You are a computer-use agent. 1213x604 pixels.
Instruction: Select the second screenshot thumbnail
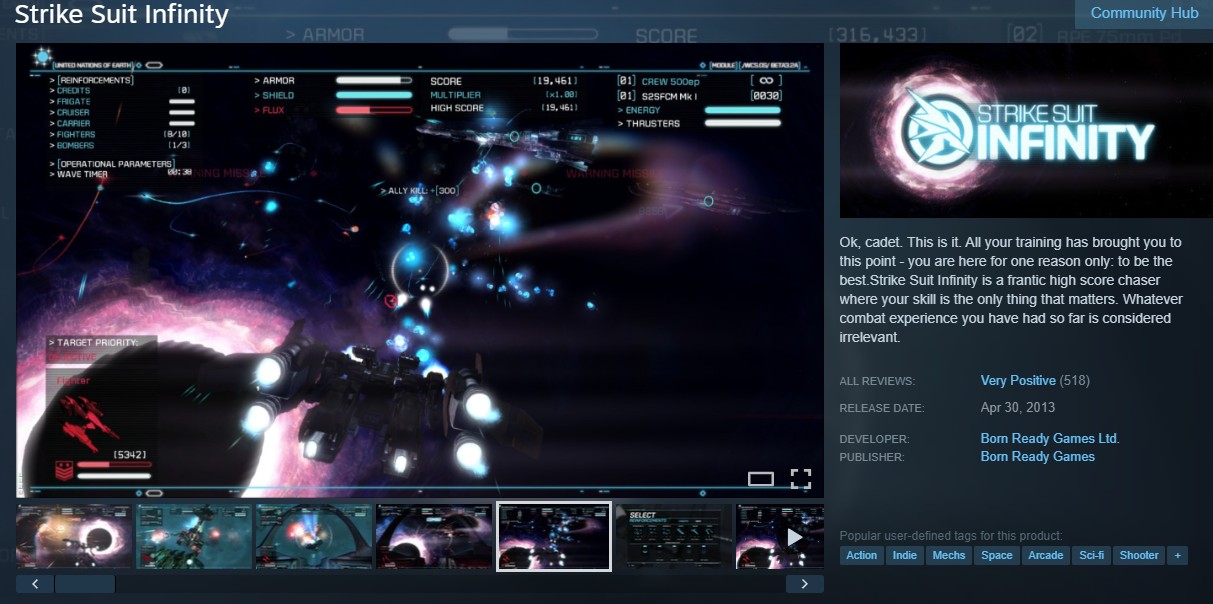(x=194, y=537)
